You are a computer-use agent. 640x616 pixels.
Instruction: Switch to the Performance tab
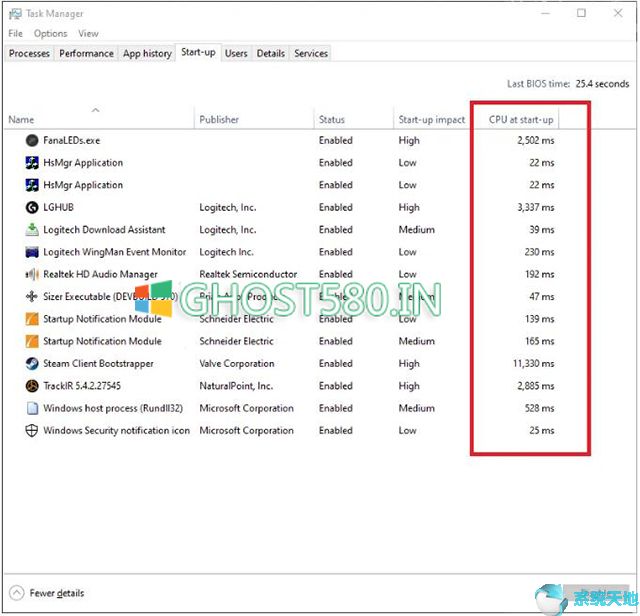86,53
